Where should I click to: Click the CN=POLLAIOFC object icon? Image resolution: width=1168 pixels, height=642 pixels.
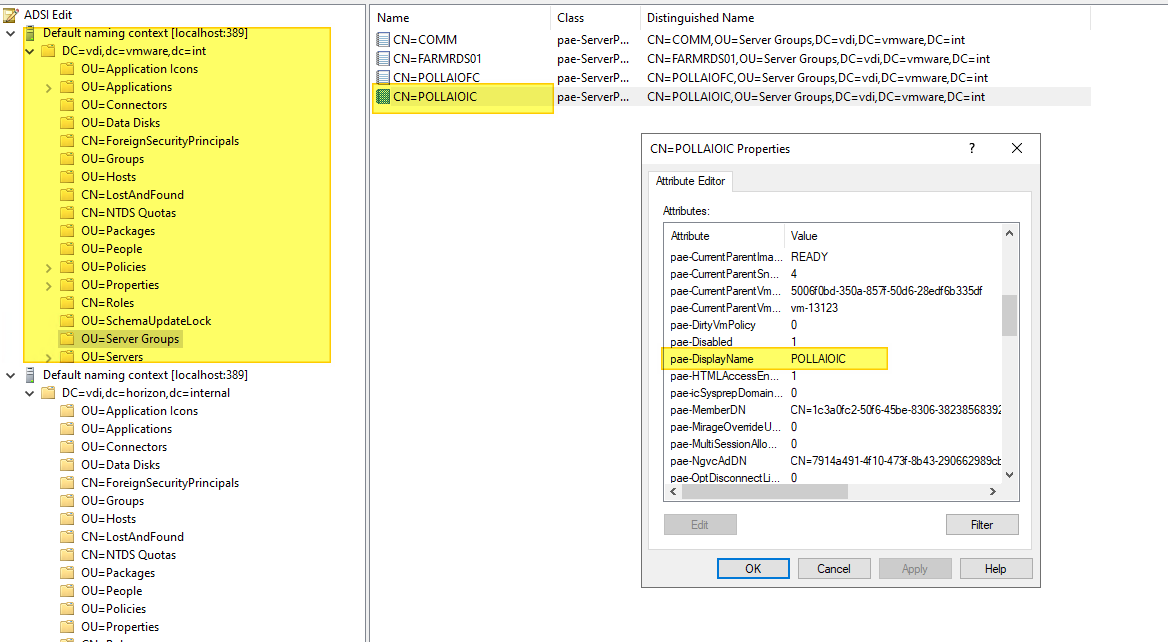(x=383, y=77)
